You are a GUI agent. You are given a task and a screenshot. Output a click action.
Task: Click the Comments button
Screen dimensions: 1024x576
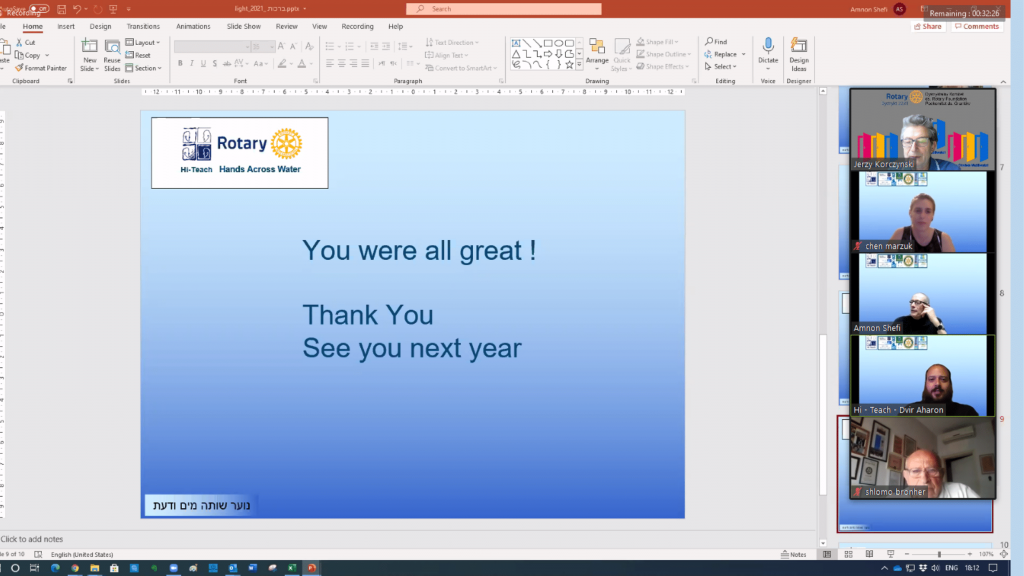tap(977, 27)
